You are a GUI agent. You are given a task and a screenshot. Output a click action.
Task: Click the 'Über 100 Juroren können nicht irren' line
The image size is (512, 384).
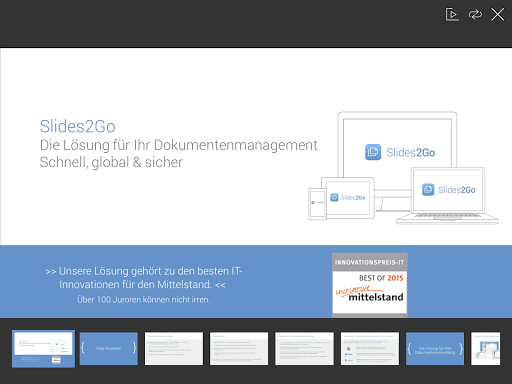click(144, 300)
